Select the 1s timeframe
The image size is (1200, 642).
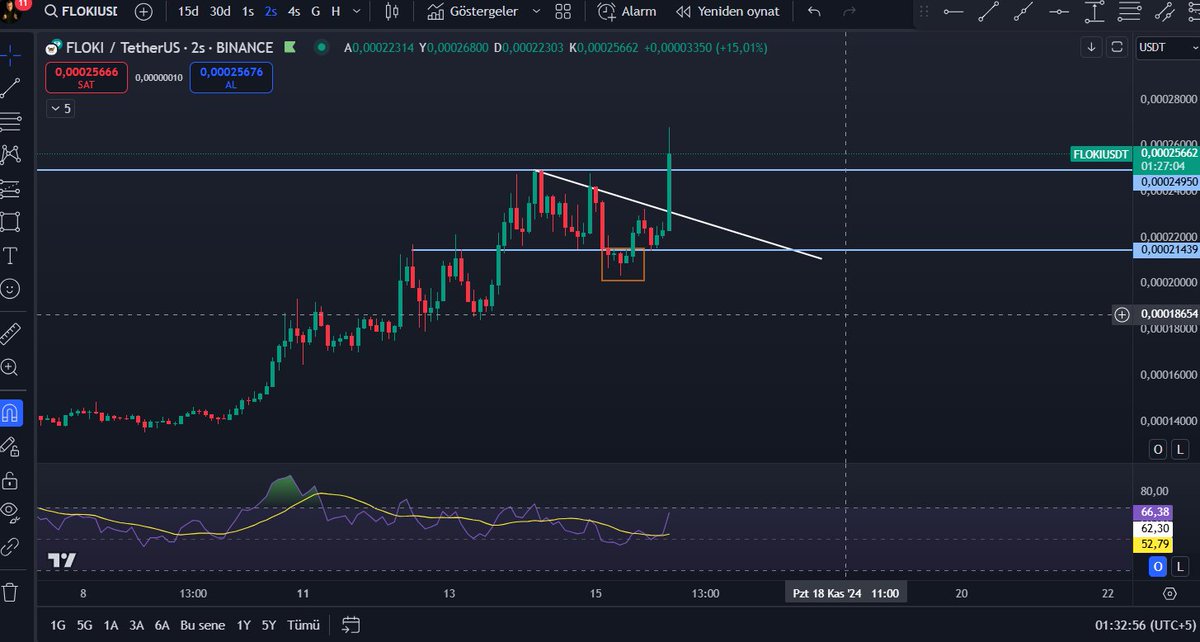[247, 12]
